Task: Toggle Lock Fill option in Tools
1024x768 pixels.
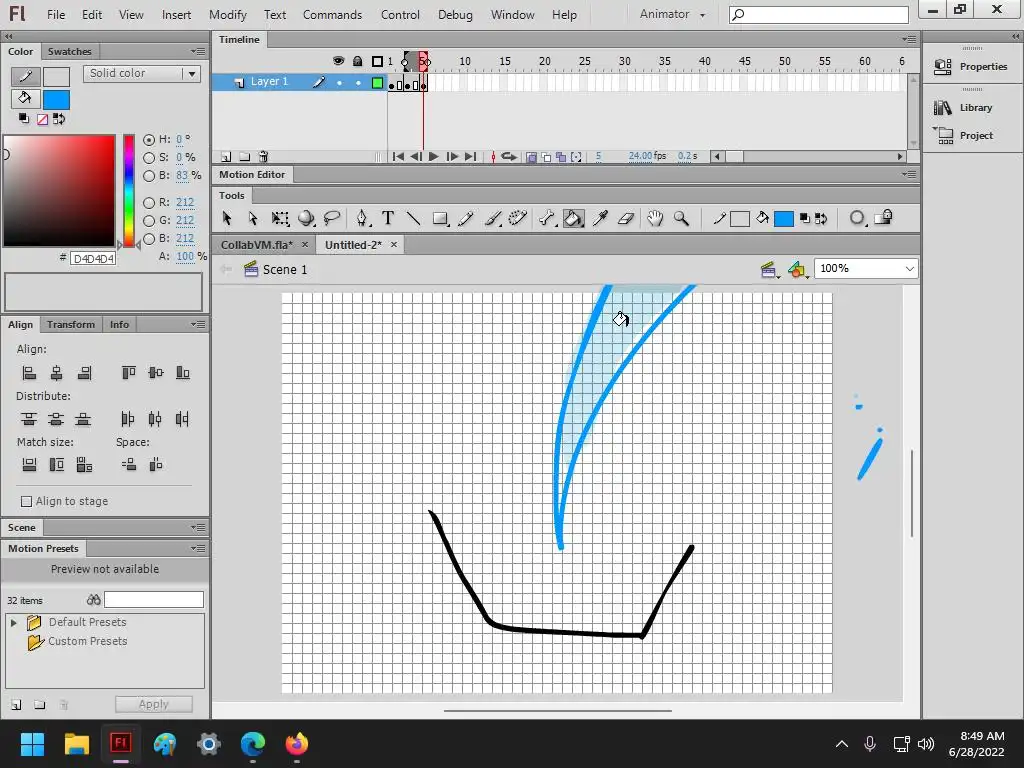Action: [x=884, y=217]
